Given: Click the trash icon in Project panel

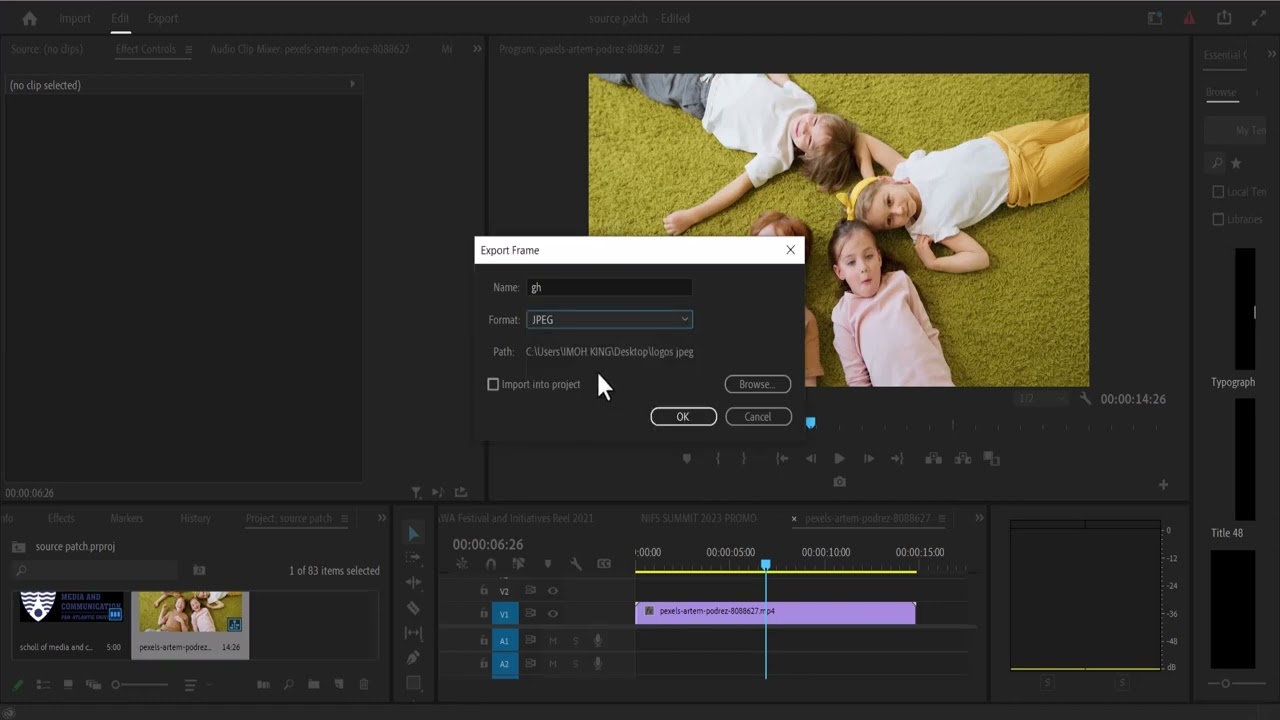Looking at the screenshot, I should tap(364, 685).
